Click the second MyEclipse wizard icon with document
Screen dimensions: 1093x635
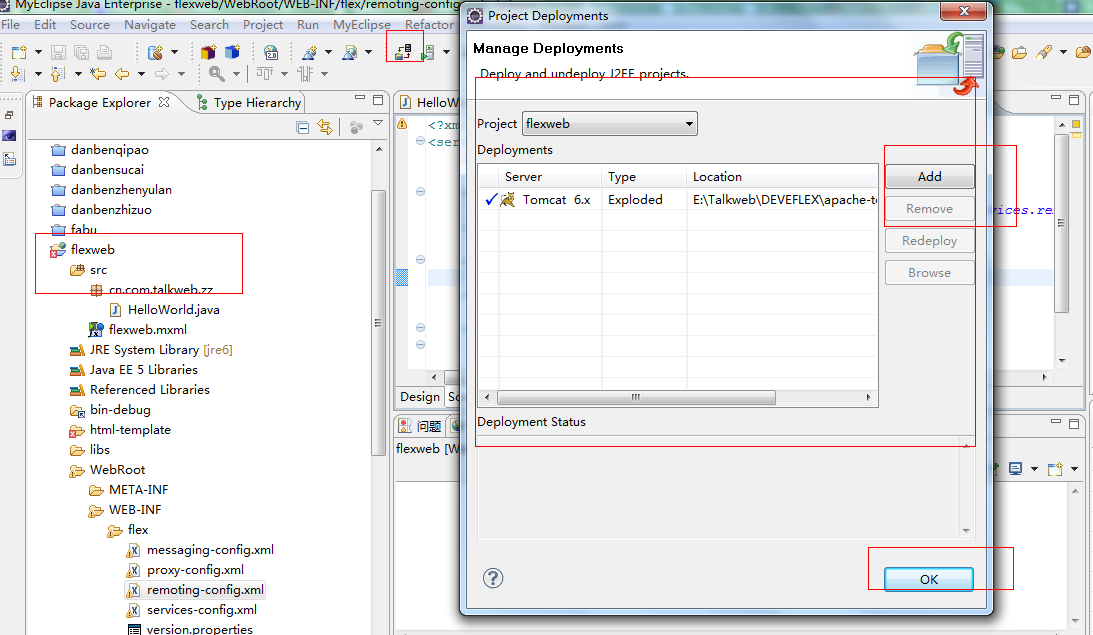(350, 52)
